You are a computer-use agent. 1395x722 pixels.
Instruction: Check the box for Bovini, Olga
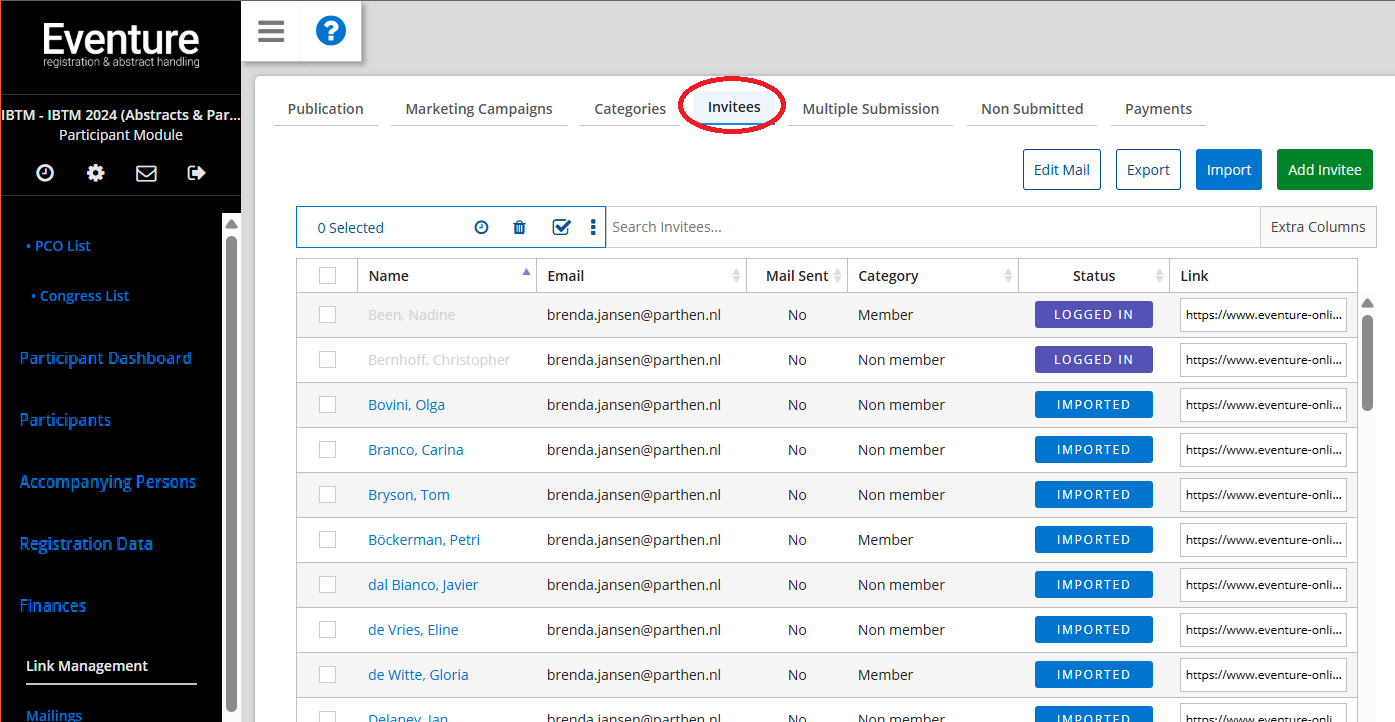327,405
